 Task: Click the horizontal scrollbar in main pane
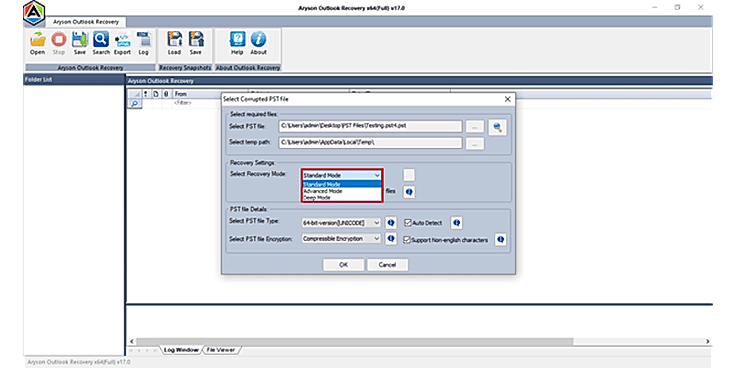354,341
